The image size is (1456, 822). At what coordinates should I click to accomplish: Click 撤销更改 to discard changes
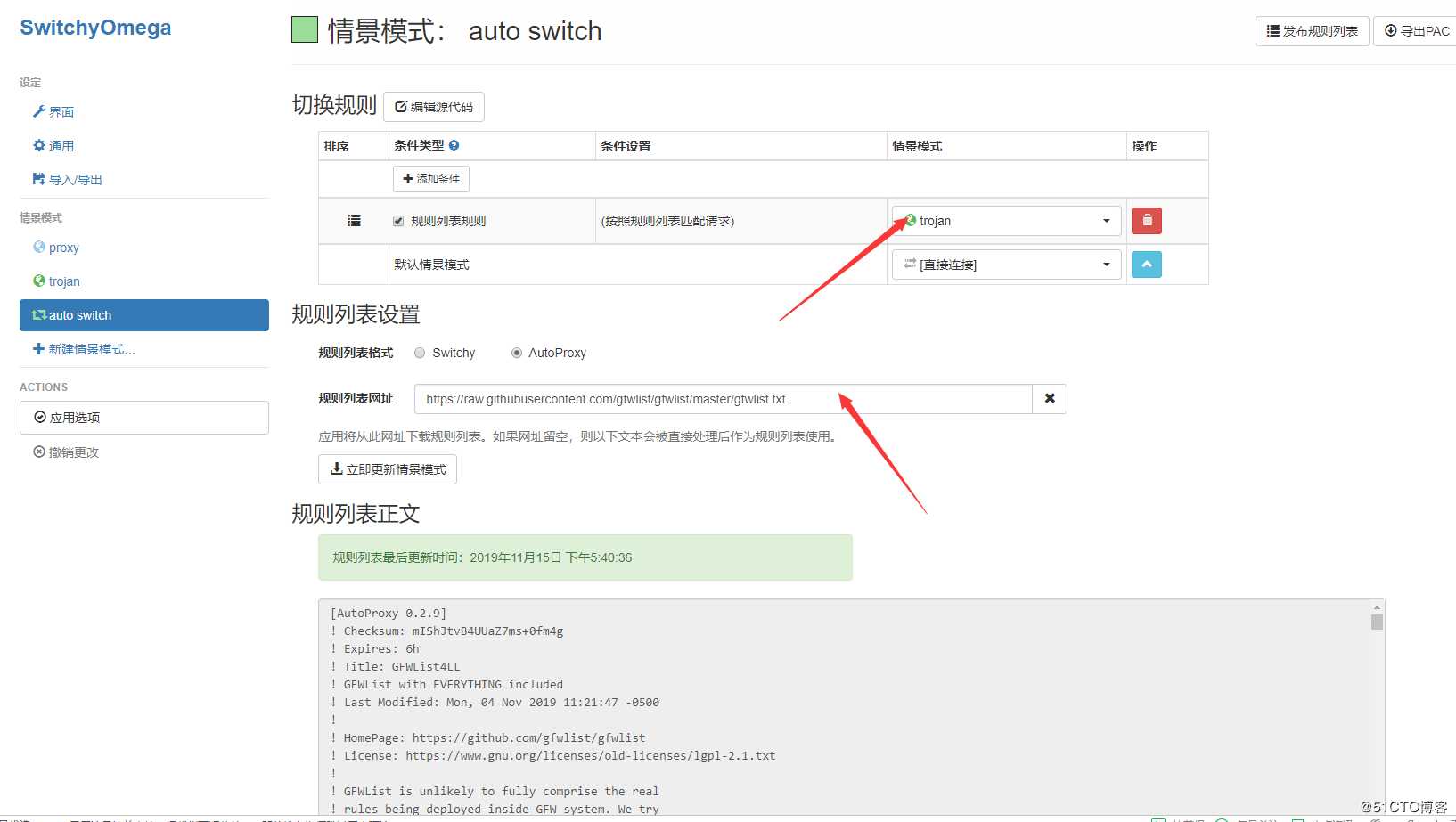click(66, 452)
